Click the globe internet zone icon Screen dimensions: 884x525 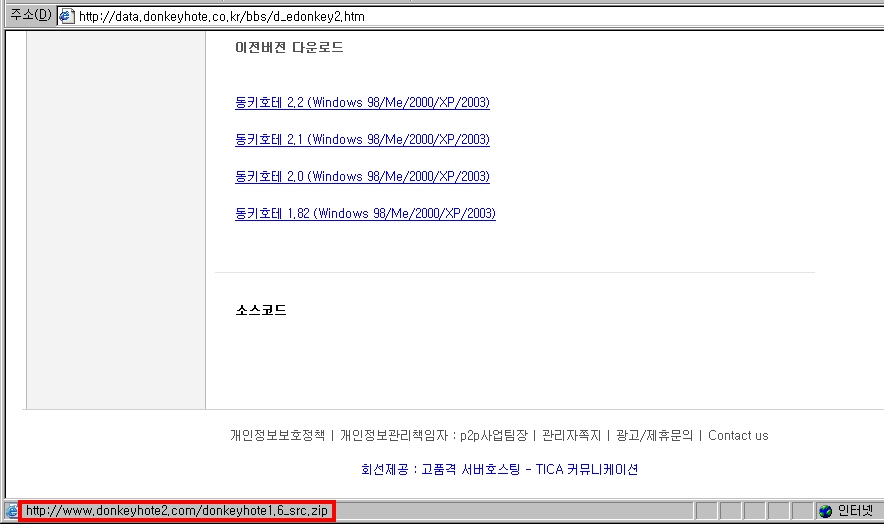point(825,511)
